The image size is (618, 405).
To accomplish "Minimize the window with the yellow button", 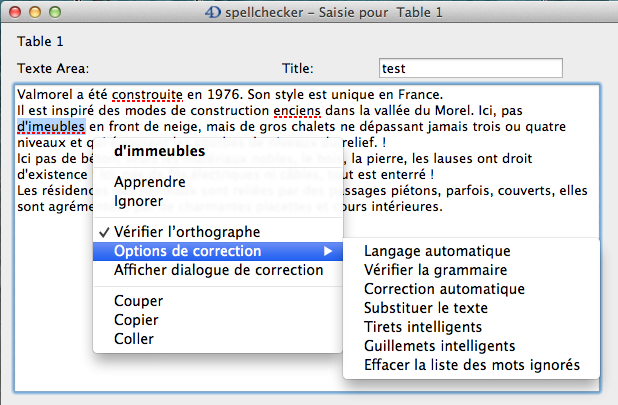I will pyautogui.click(x=34, y=12).
